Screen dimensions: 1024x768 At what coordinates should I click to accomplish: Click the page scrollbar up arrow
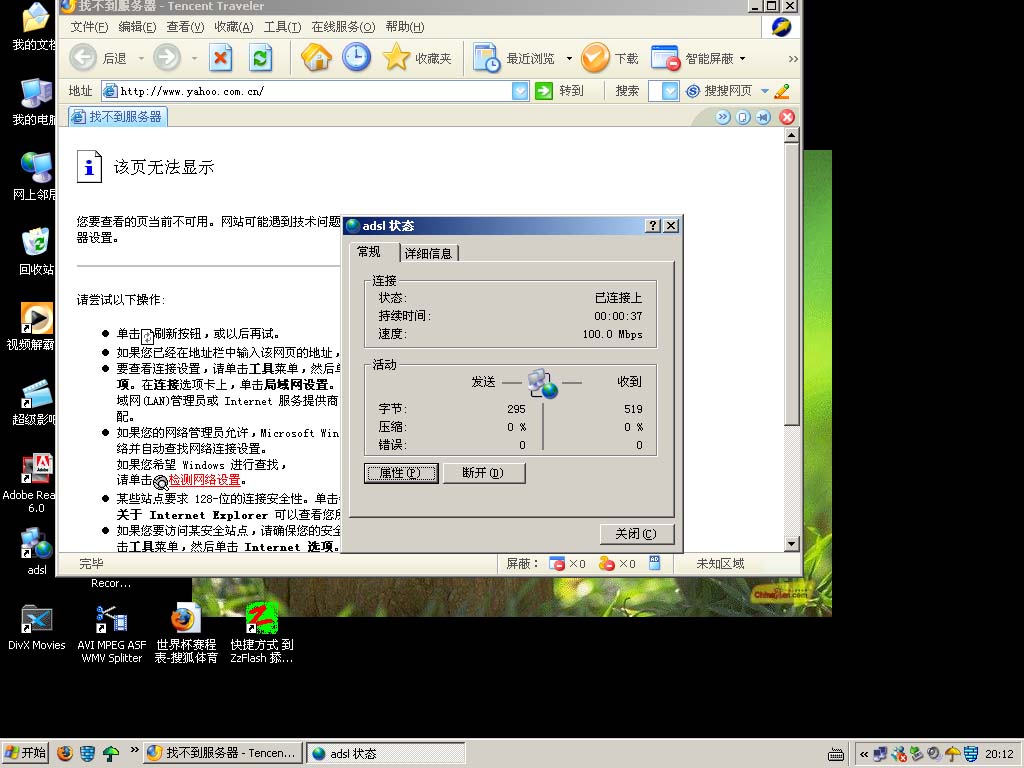click(792, 136)
